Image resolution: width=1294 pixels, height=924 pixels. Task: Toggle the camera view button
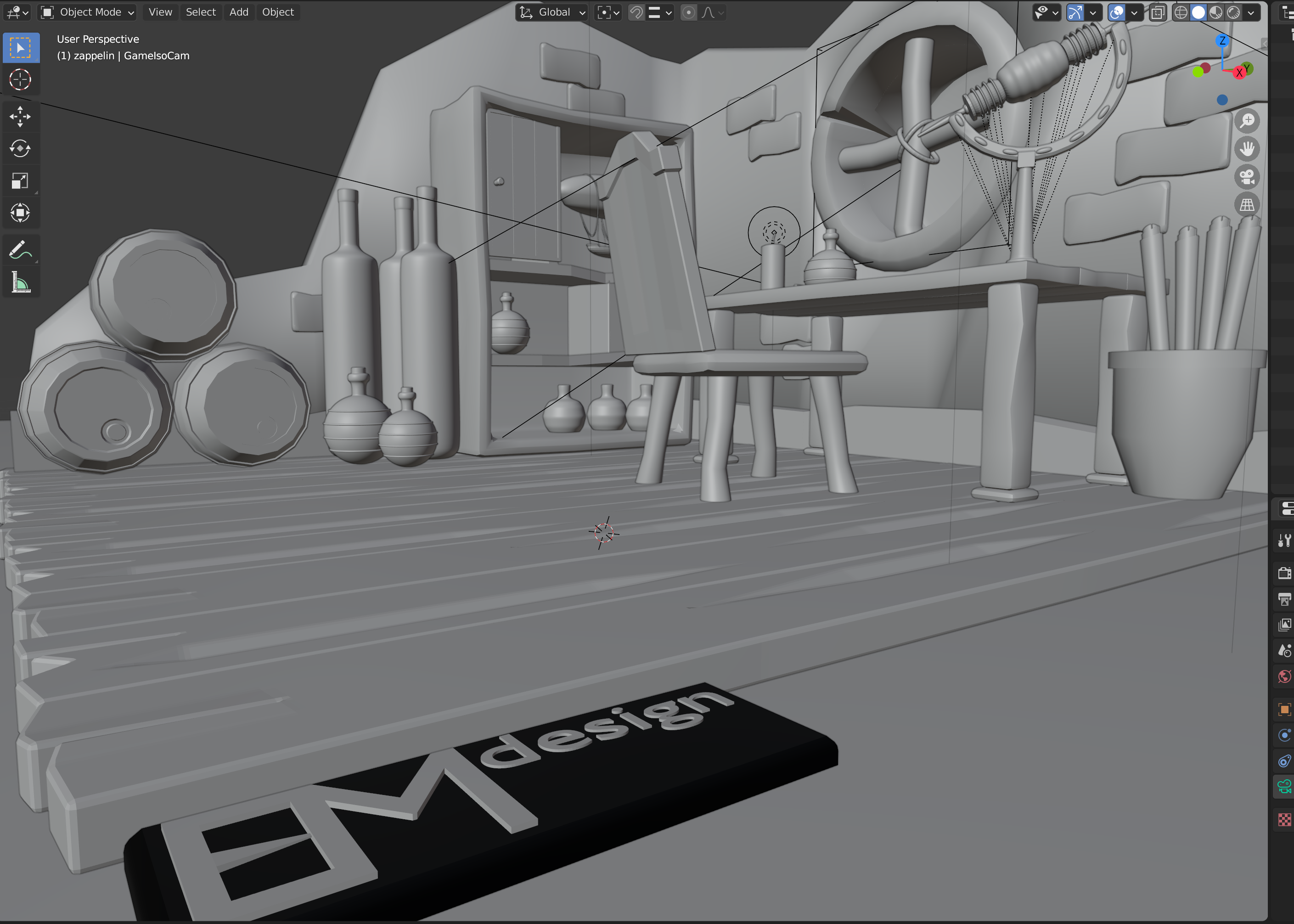click(1247, 177)
